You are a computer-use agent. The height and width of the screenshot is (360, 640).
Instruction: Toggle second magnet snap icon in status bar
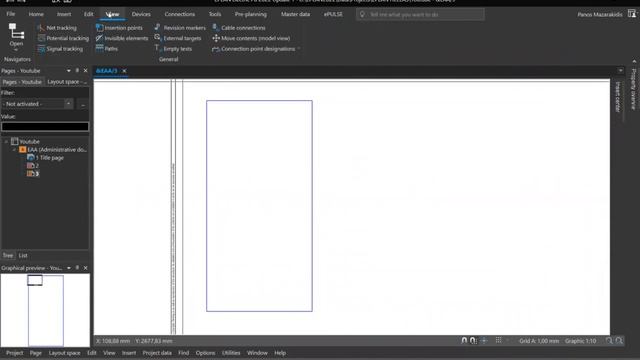pyautogui.click(x=473, y=340)
